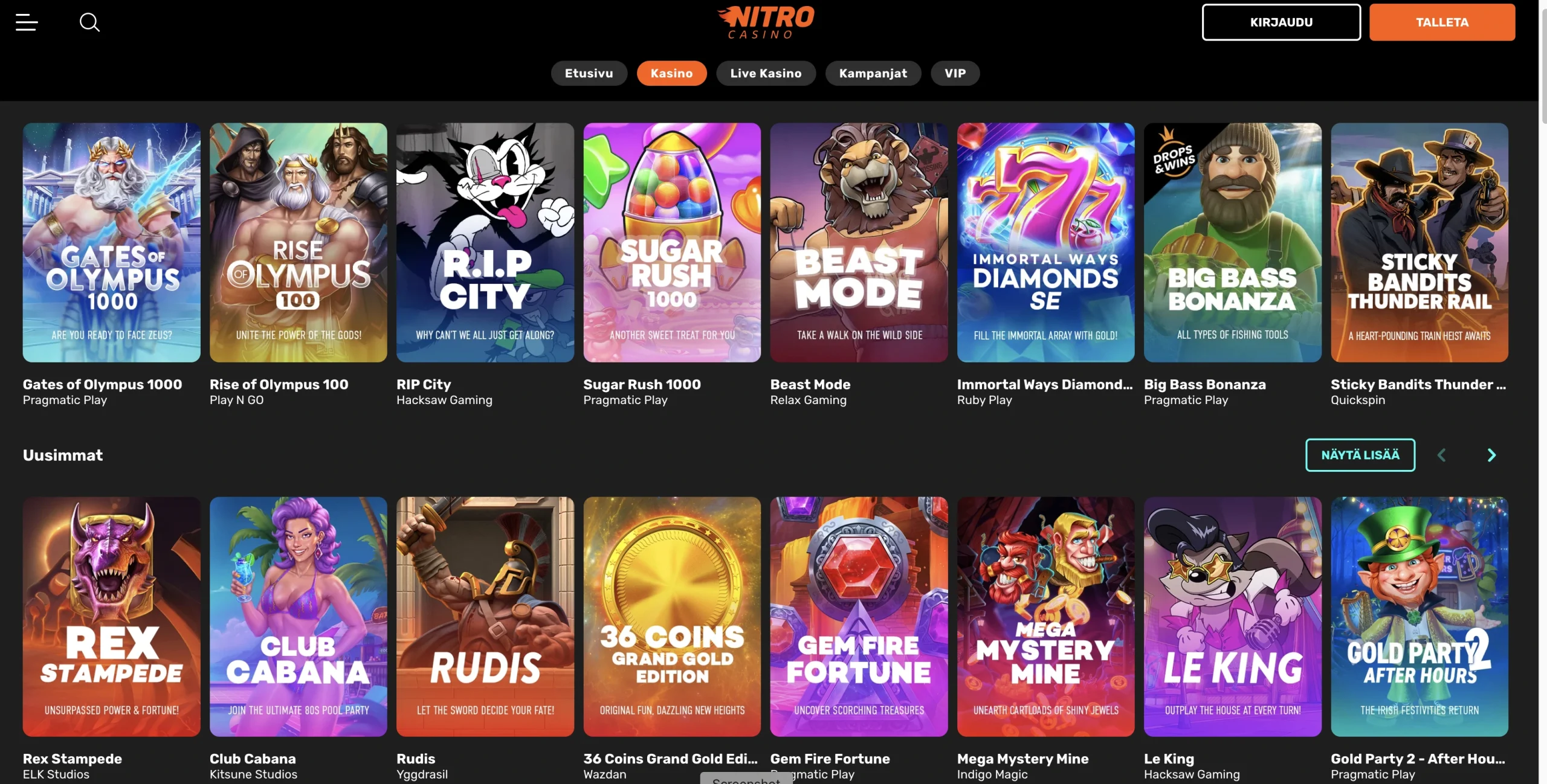The height and width of the screenshot is (784, 1547).
Task: Click the Sugar Rush 1000 title link
Action: tap(642, 384)
